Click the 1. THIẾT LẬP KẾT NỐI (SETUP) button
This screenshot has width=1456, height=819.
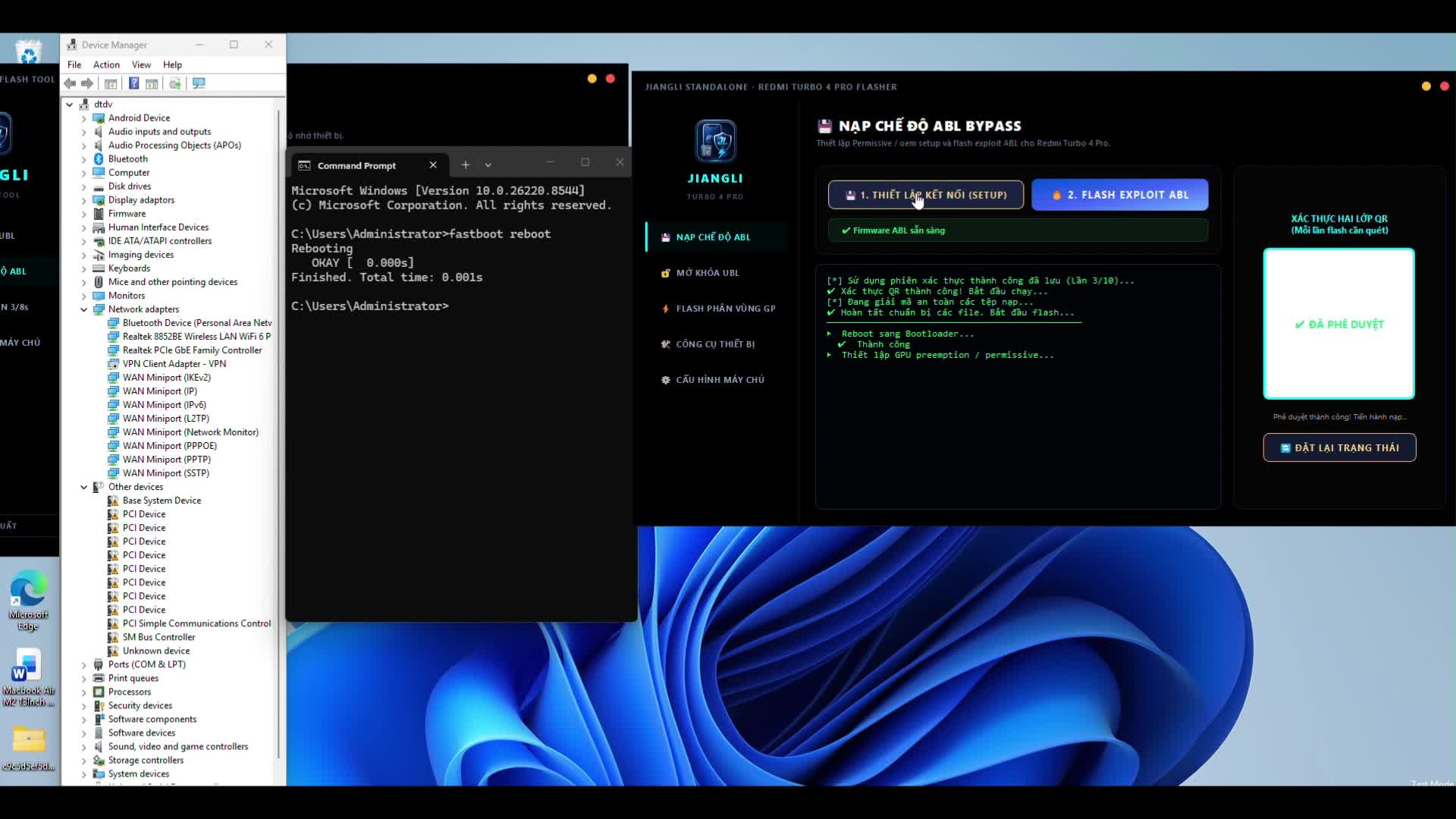click(926, 195)
